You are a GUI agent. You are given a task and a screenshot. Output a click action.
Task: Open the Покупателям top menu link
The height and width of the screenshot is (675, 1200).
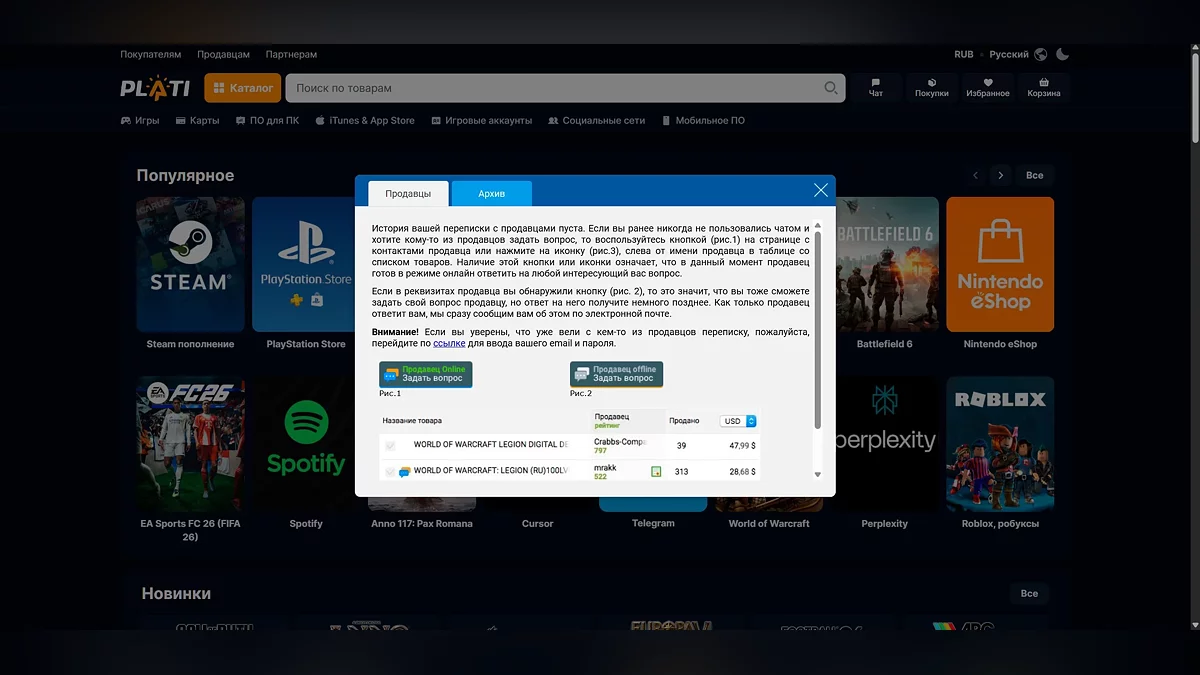[x=151, y=54]
